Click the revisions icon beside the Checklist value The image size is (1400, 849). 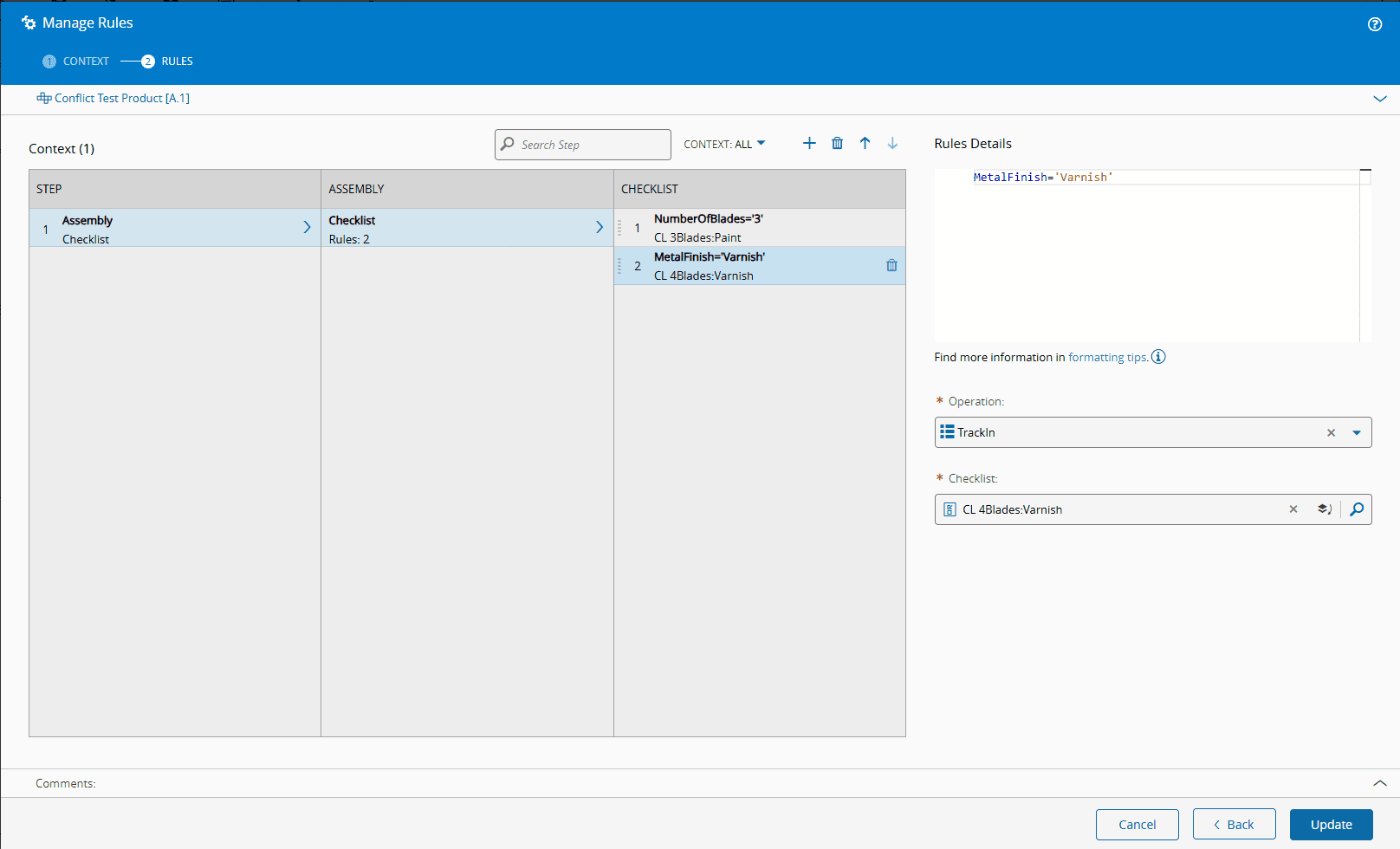point(1325,509)
